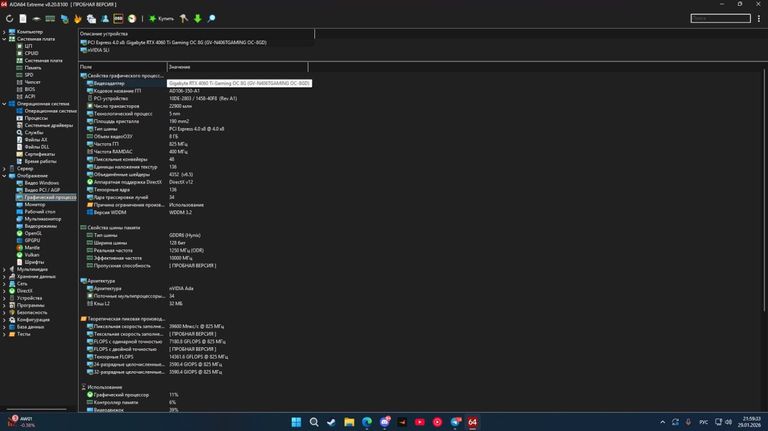Viewport: 768px width, 431px height.
Task: Select the Ширина шины row
Action: [x=110, y=243]
